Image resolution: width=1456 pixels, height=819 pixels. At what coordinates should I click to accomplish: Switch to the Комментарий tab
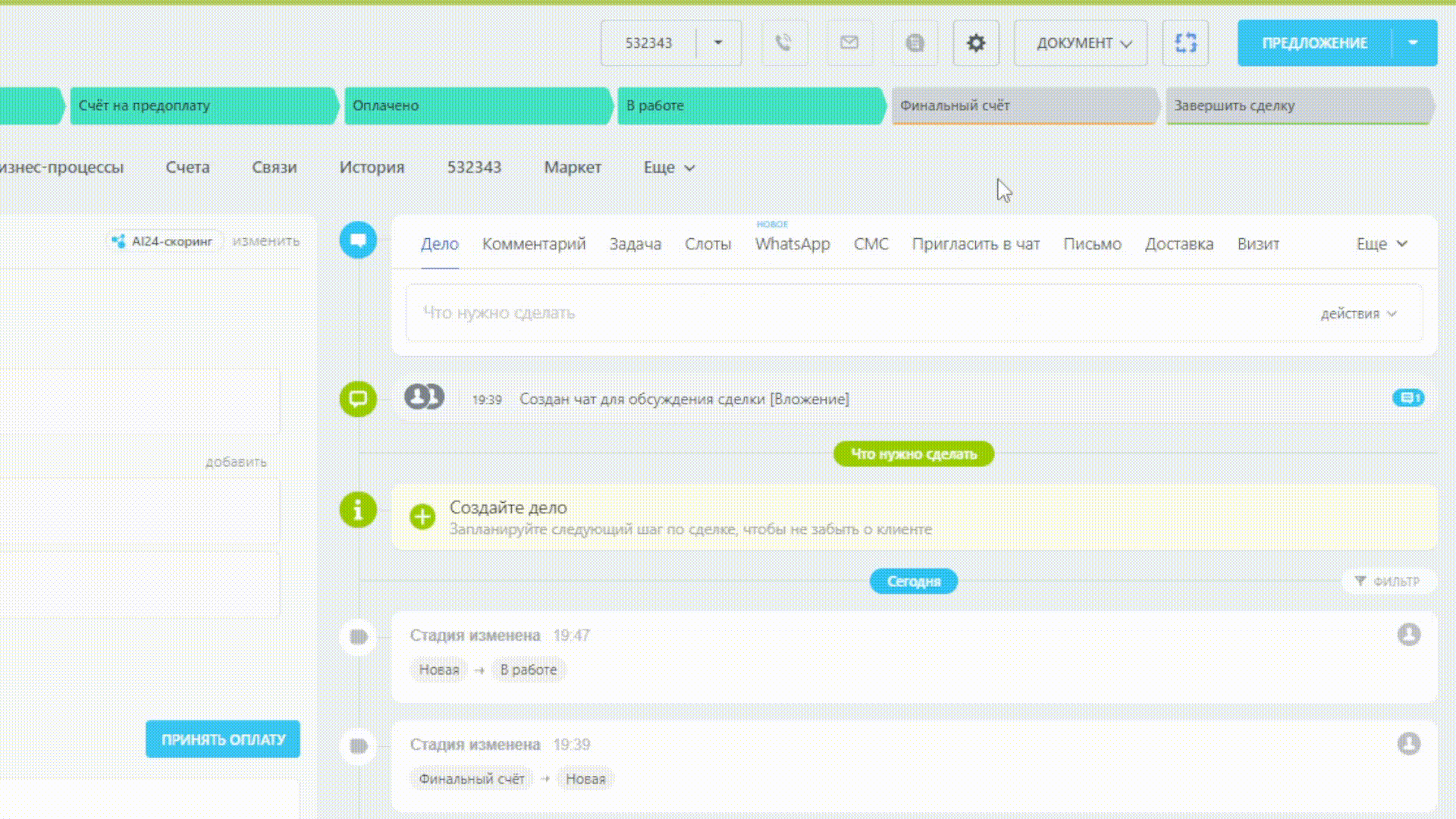pyautogui.click(x=534, y=244)
